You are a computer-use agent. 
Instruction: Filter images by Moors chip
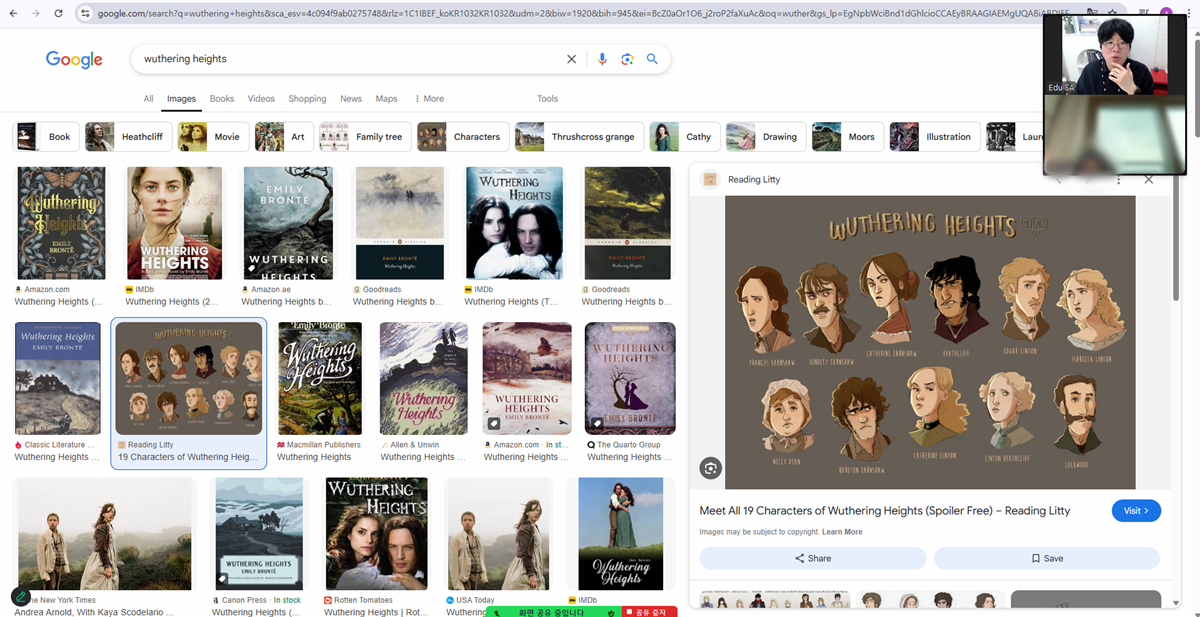(x=847, y=137)
